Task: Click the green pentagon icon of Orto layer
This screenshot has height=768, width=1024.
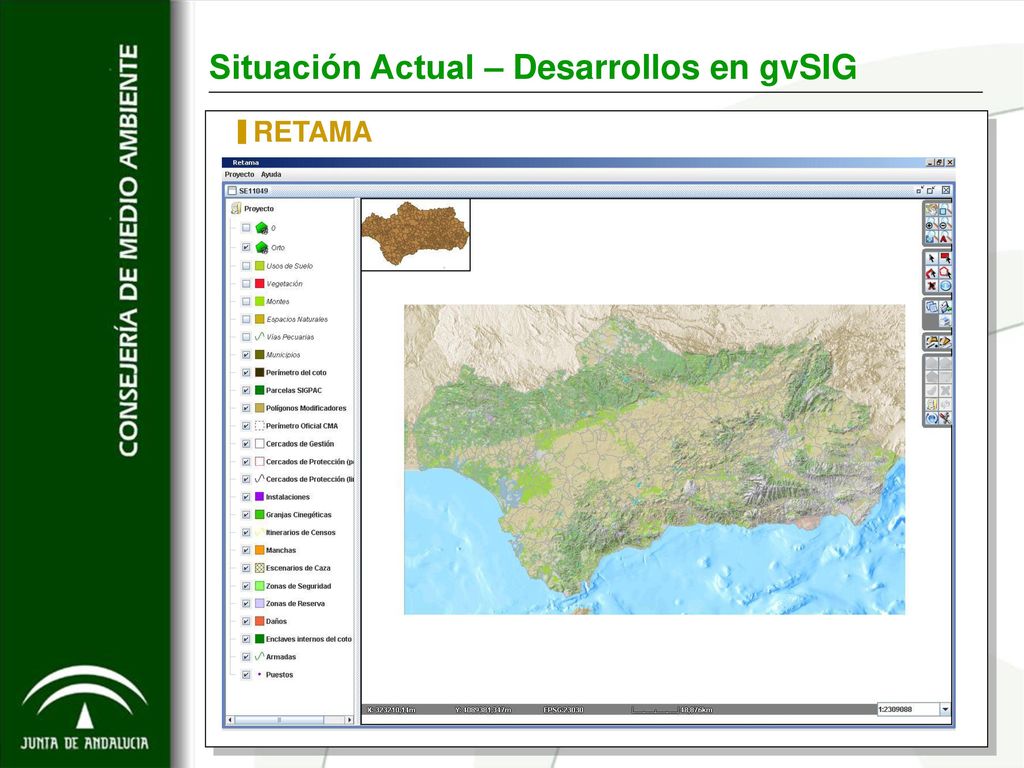Action: pyautogui.click(x=262, y=248)
